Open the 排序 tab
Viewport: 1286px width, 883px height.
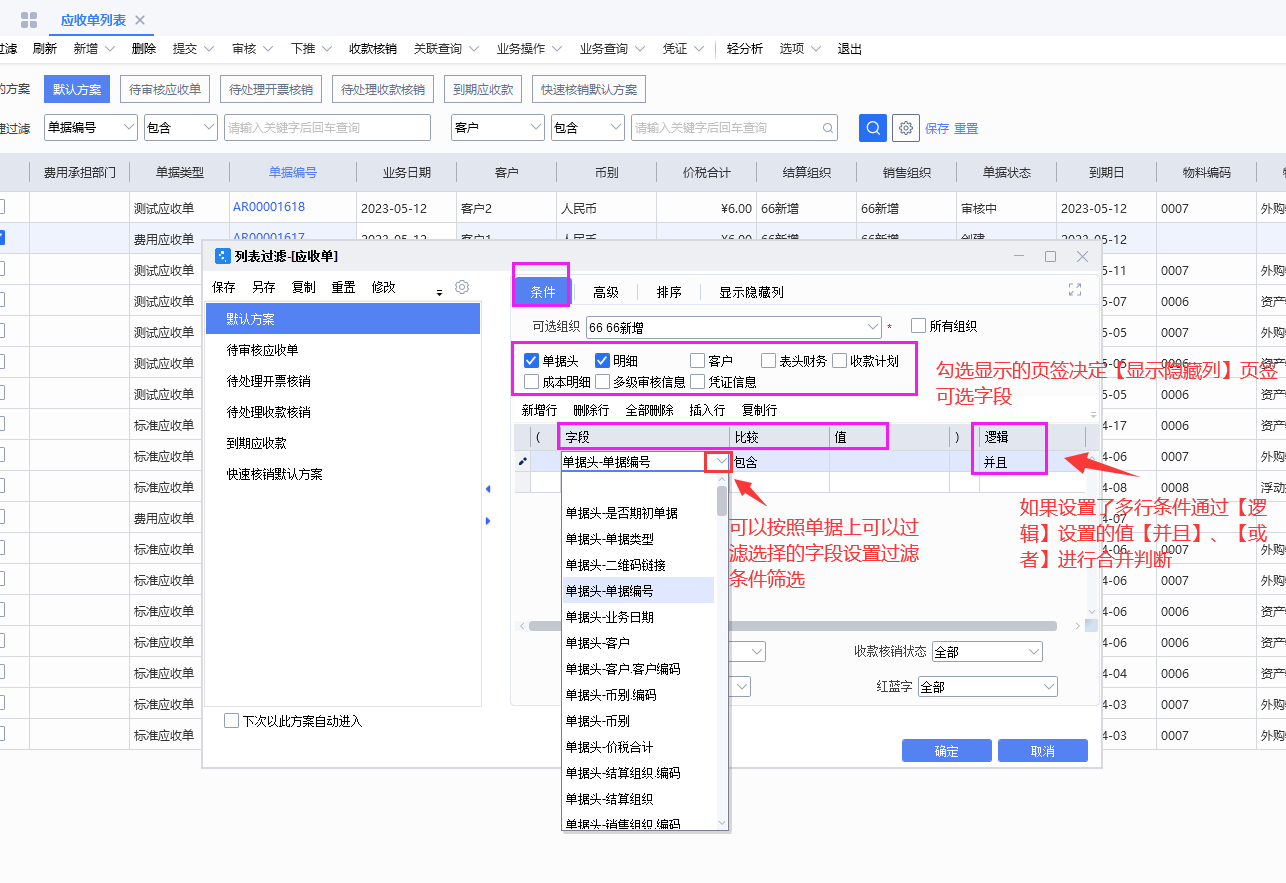[669, 292]
